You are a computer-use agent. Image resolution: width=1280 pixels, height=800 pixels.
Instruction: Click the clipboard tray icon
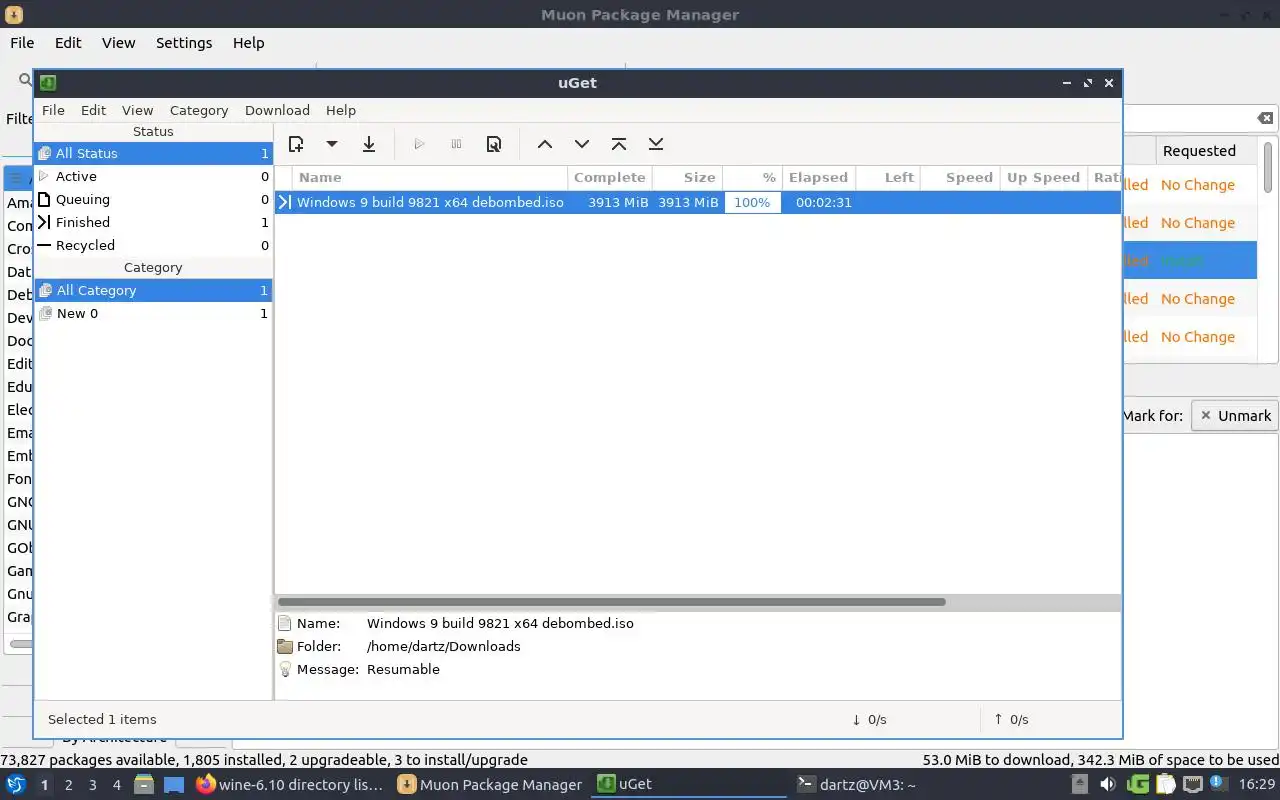point(1165,785)
